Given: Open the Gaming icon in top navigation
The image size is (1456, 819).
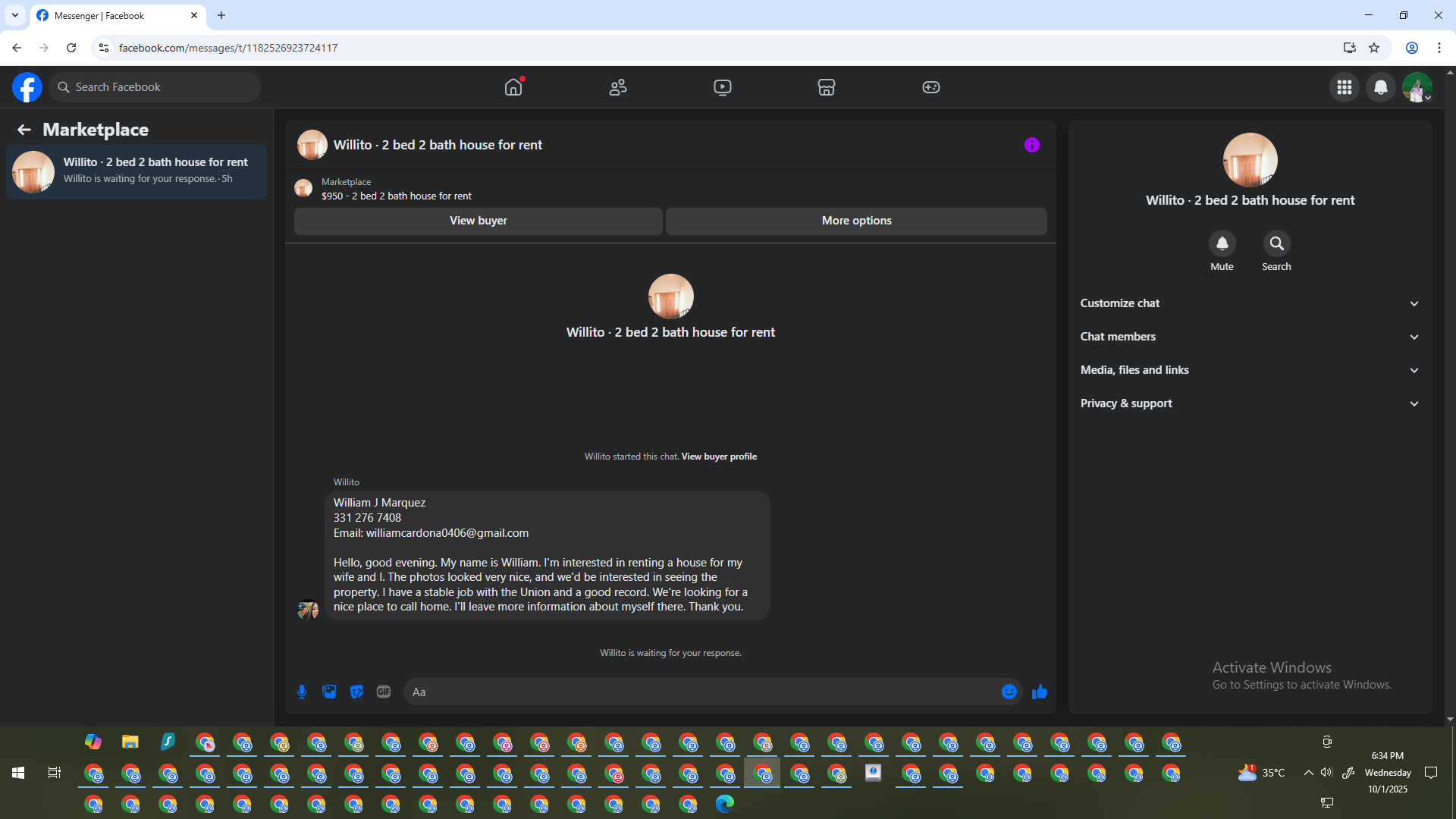Looking at the screenshot, I should point(931,87).
